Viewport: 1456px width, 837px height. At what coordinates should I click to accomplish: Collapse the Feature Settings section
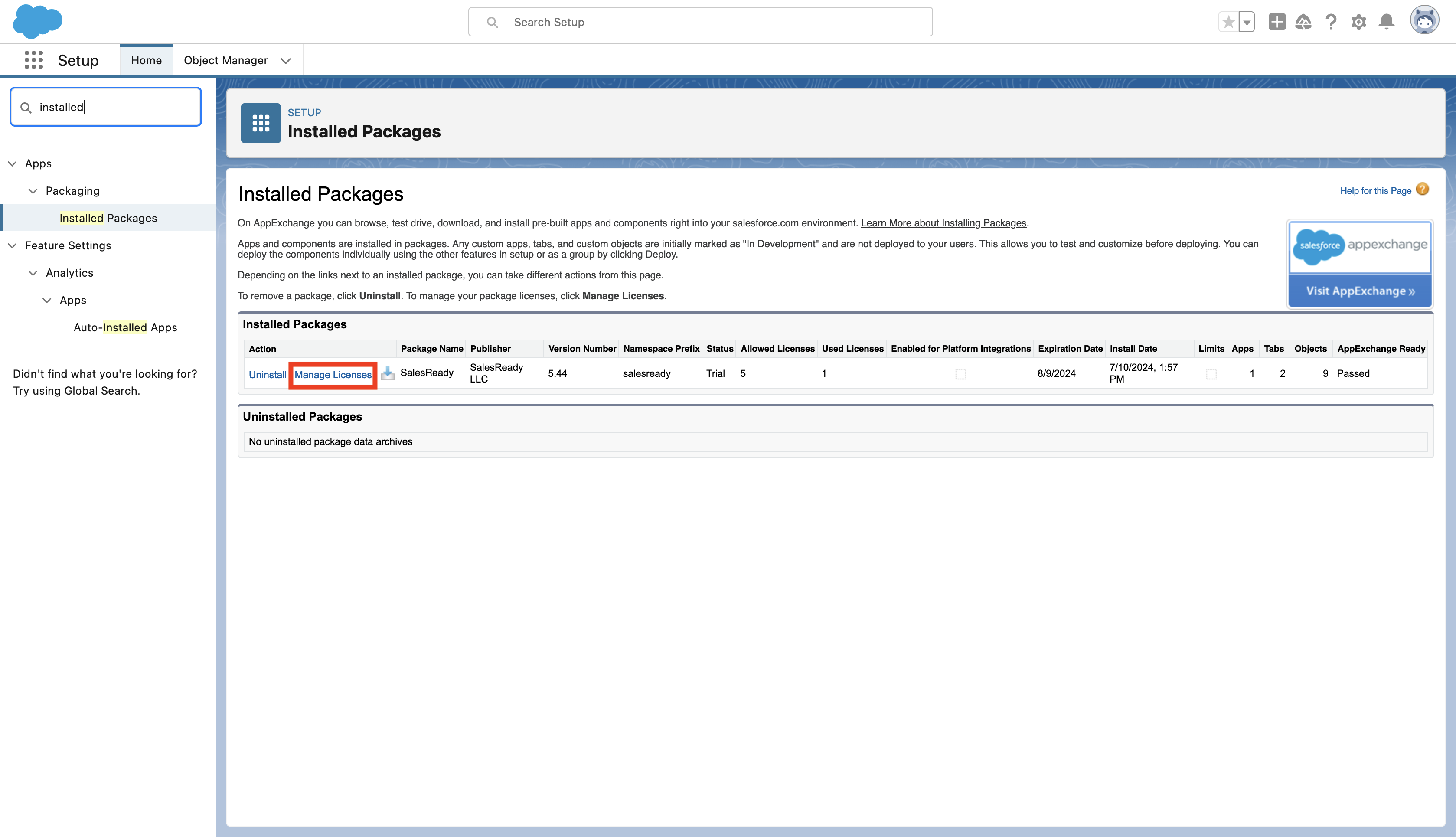point(12,245)
